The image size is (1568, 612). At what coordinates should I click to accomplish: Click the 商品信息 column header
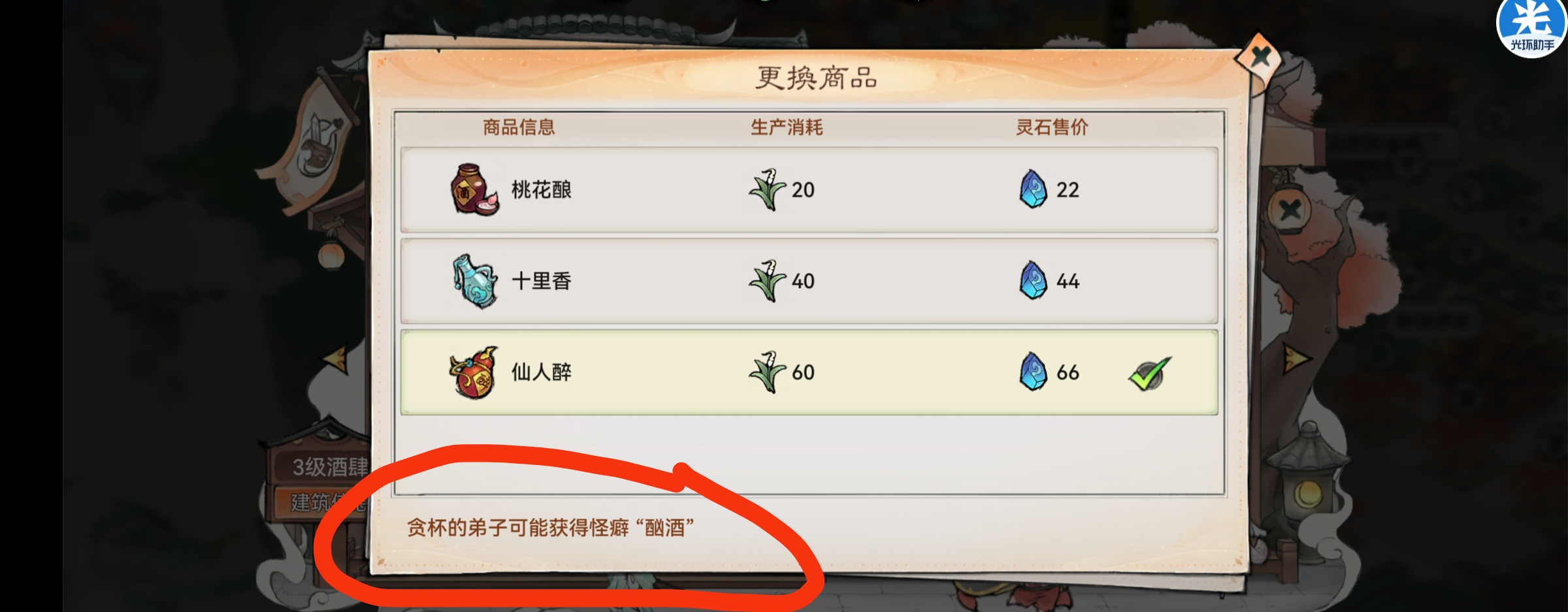[x=519, y=127]
